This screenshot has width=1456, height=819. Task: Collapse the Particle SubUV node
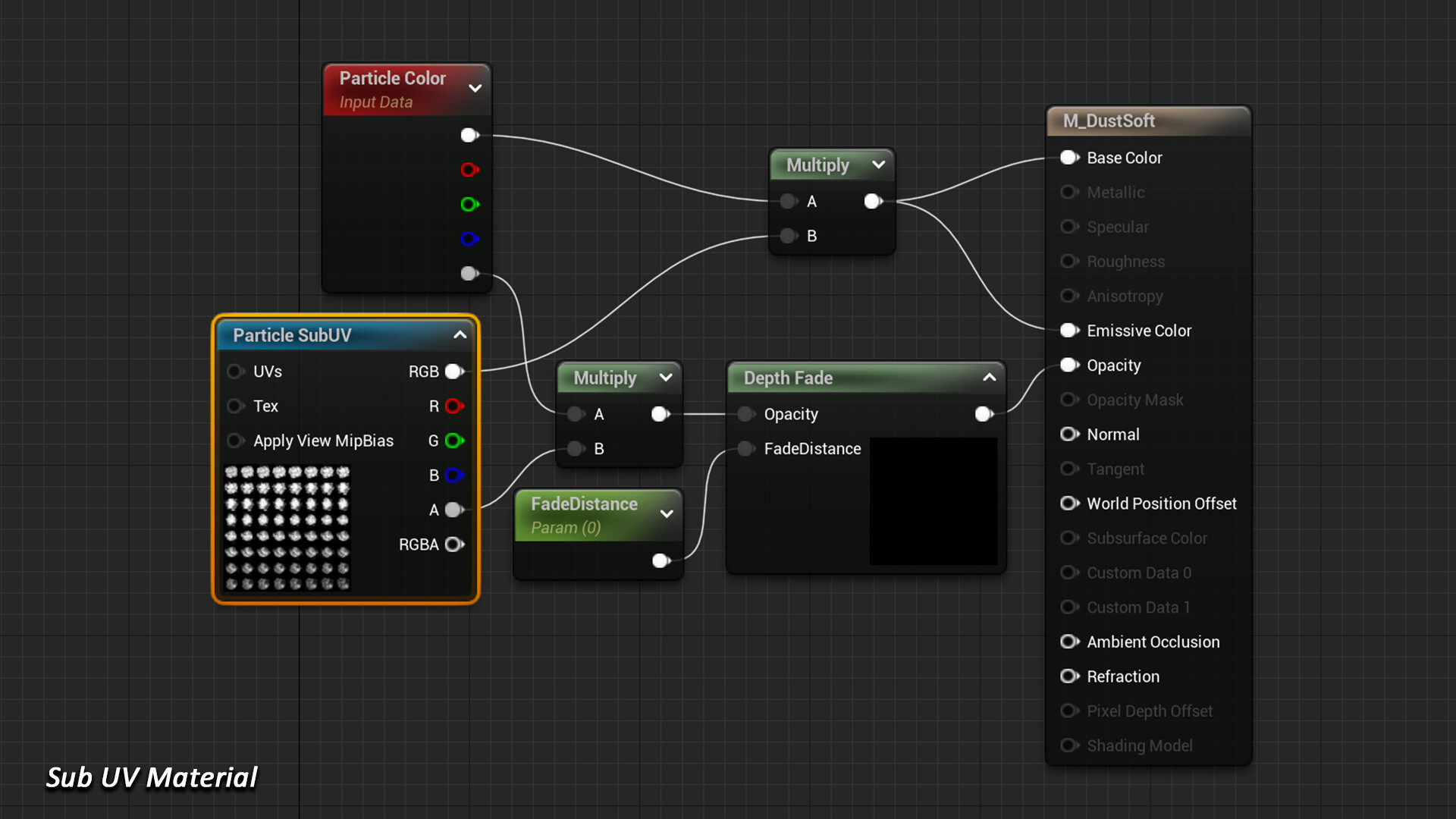[x=460, y=335]
